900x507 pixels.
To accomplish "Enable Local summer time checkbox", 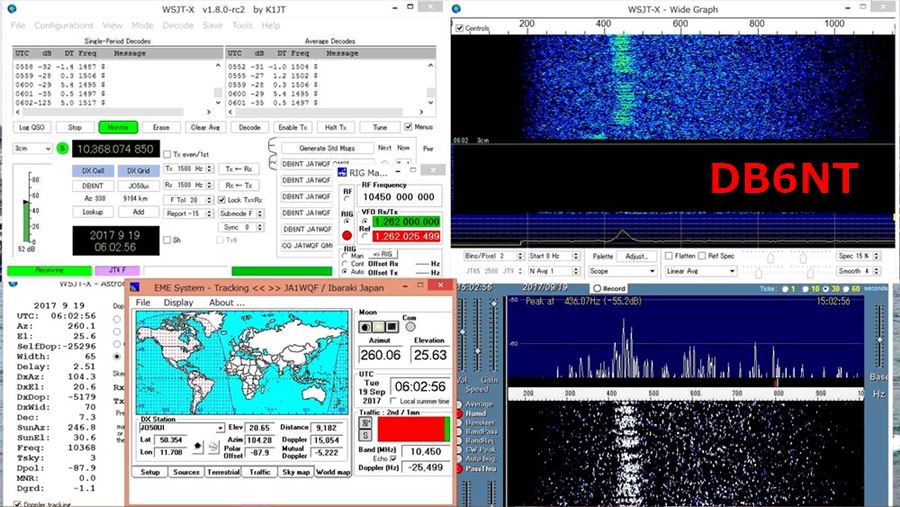I will tap(394, 401).
